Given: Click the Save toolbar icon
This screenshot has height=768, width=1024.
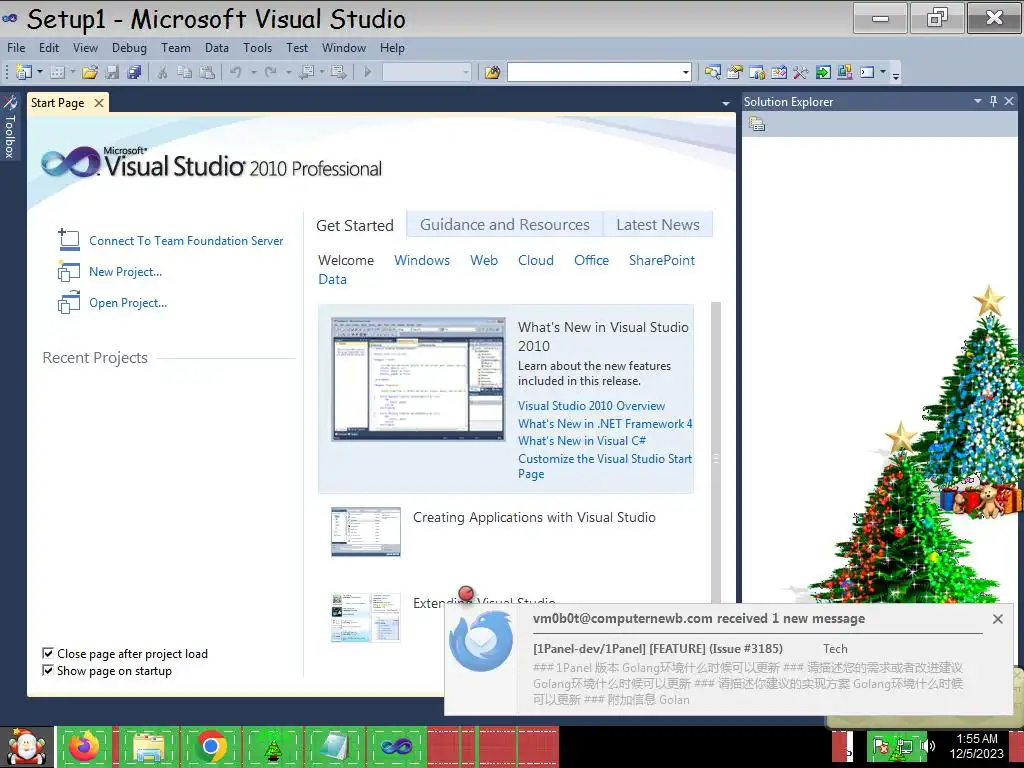Looking at the screenshot, I should [112, 72].
